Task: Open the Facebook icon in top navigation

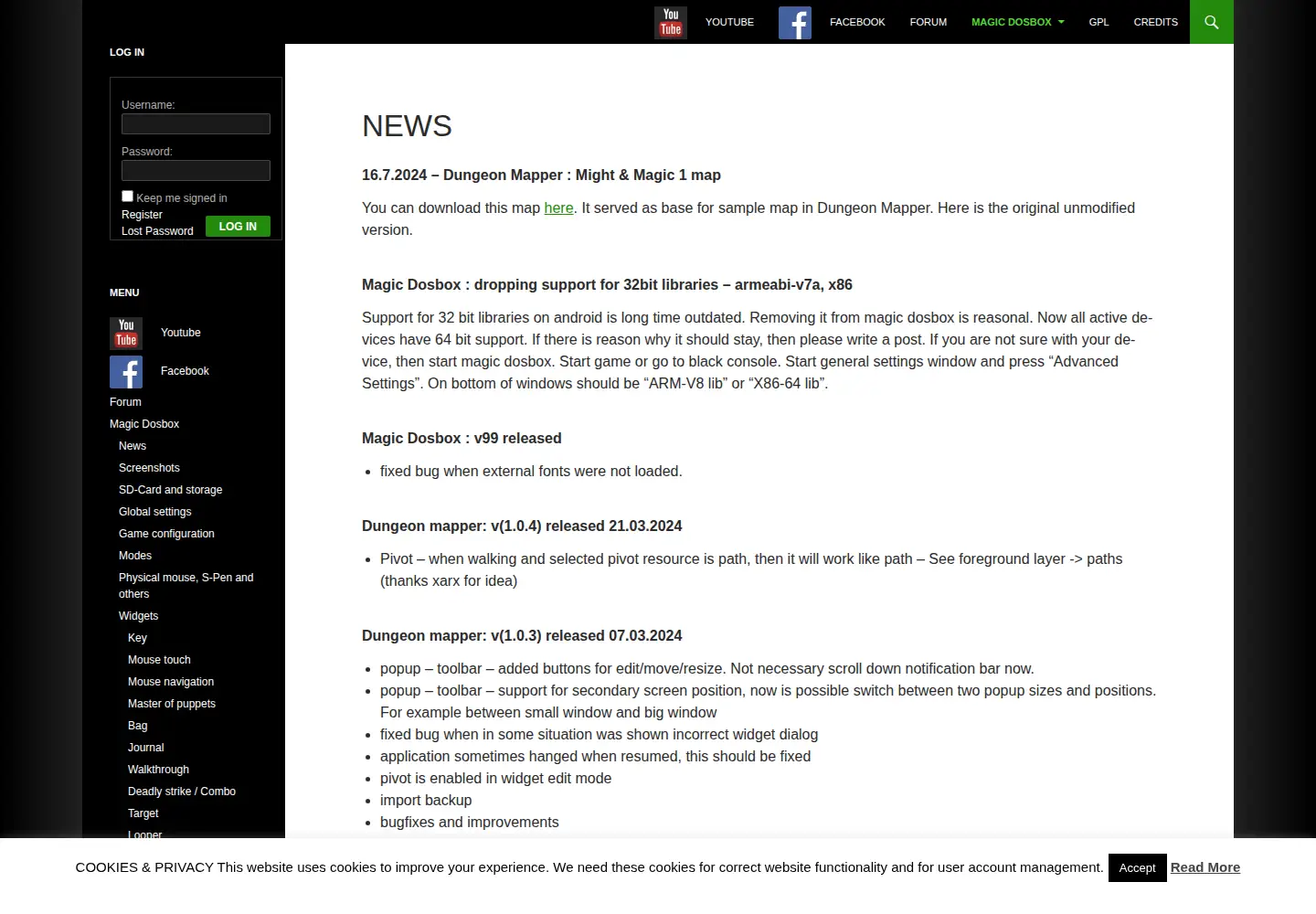Action: coord(795,23)
